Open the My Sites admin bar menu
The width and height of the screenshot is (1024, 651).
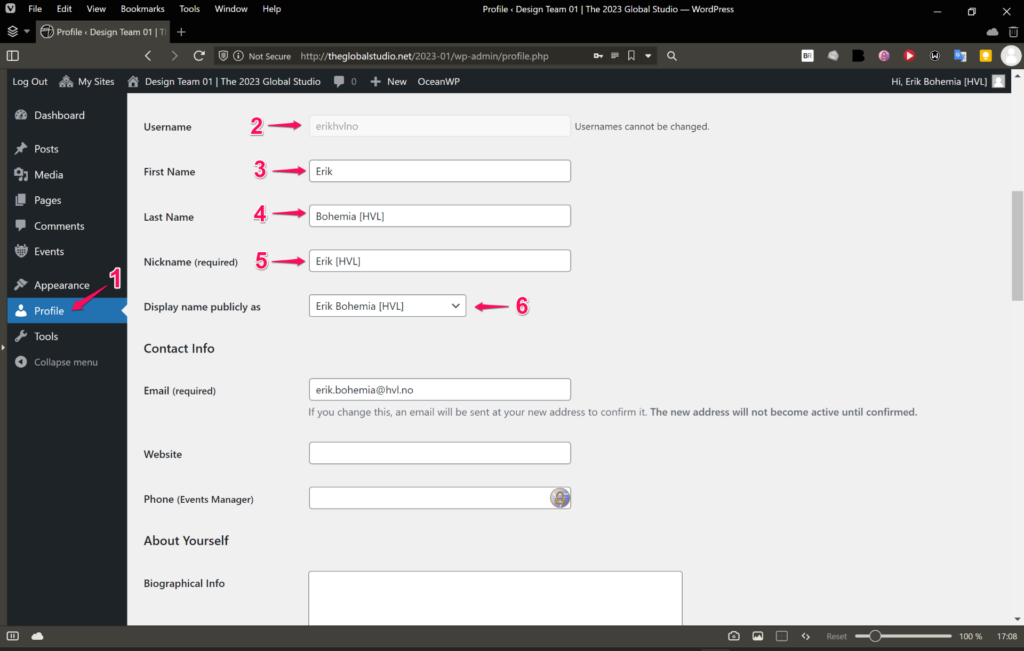(x=87, y=82)
